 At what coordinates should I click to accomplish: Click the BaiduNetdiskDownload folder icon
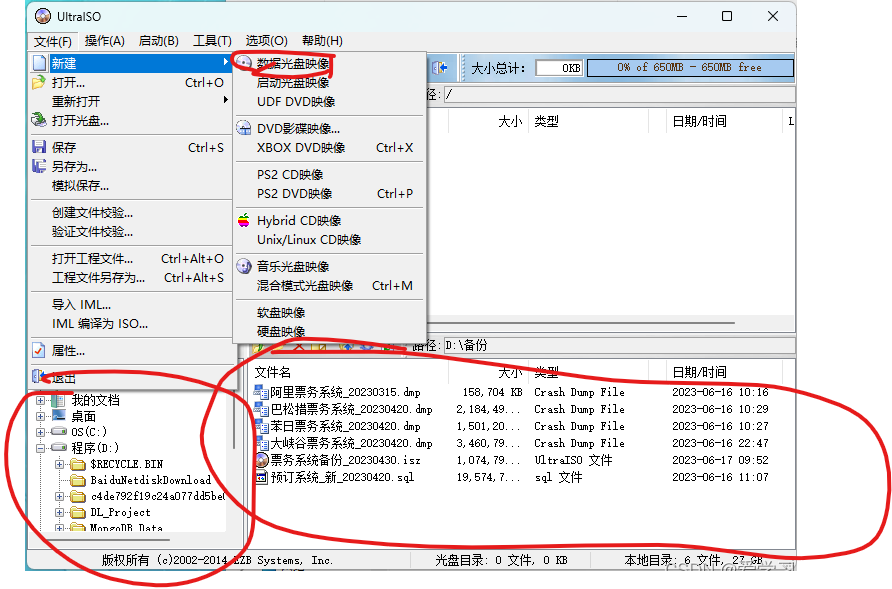click(x=77, y=480)
